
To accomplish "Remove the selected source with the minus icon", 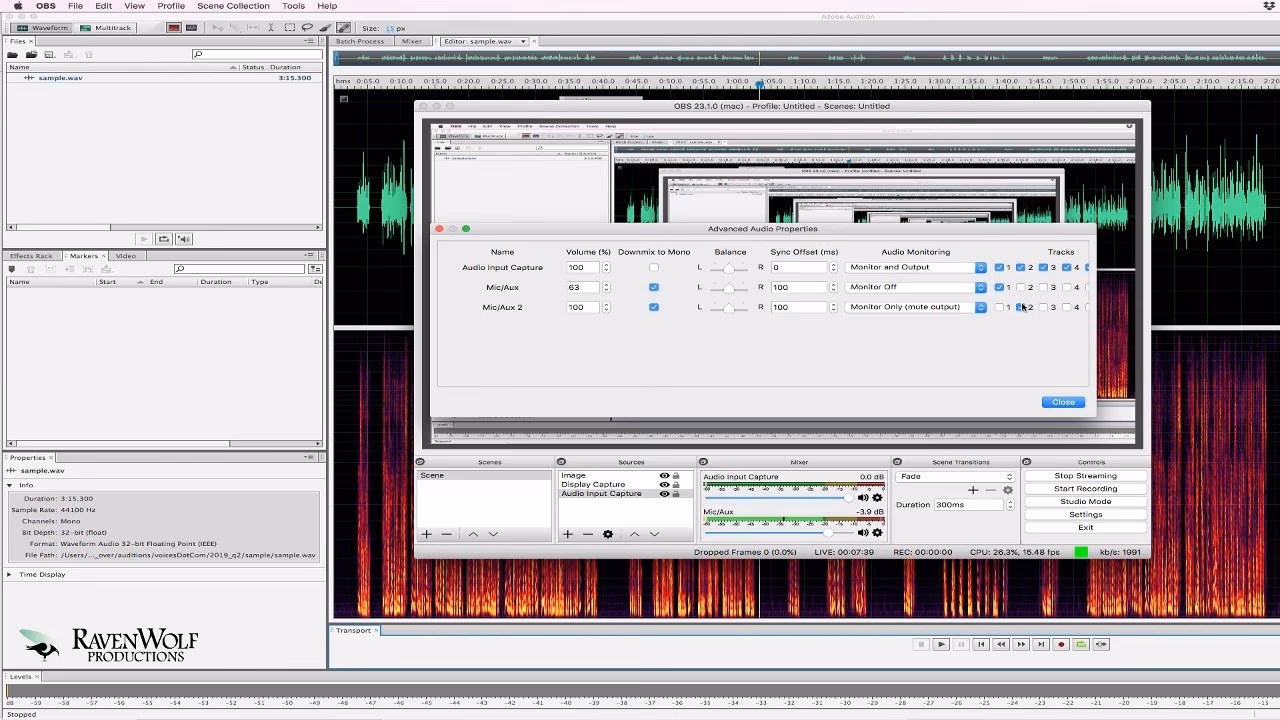I will pyautogui.click(x=588, y=534).
